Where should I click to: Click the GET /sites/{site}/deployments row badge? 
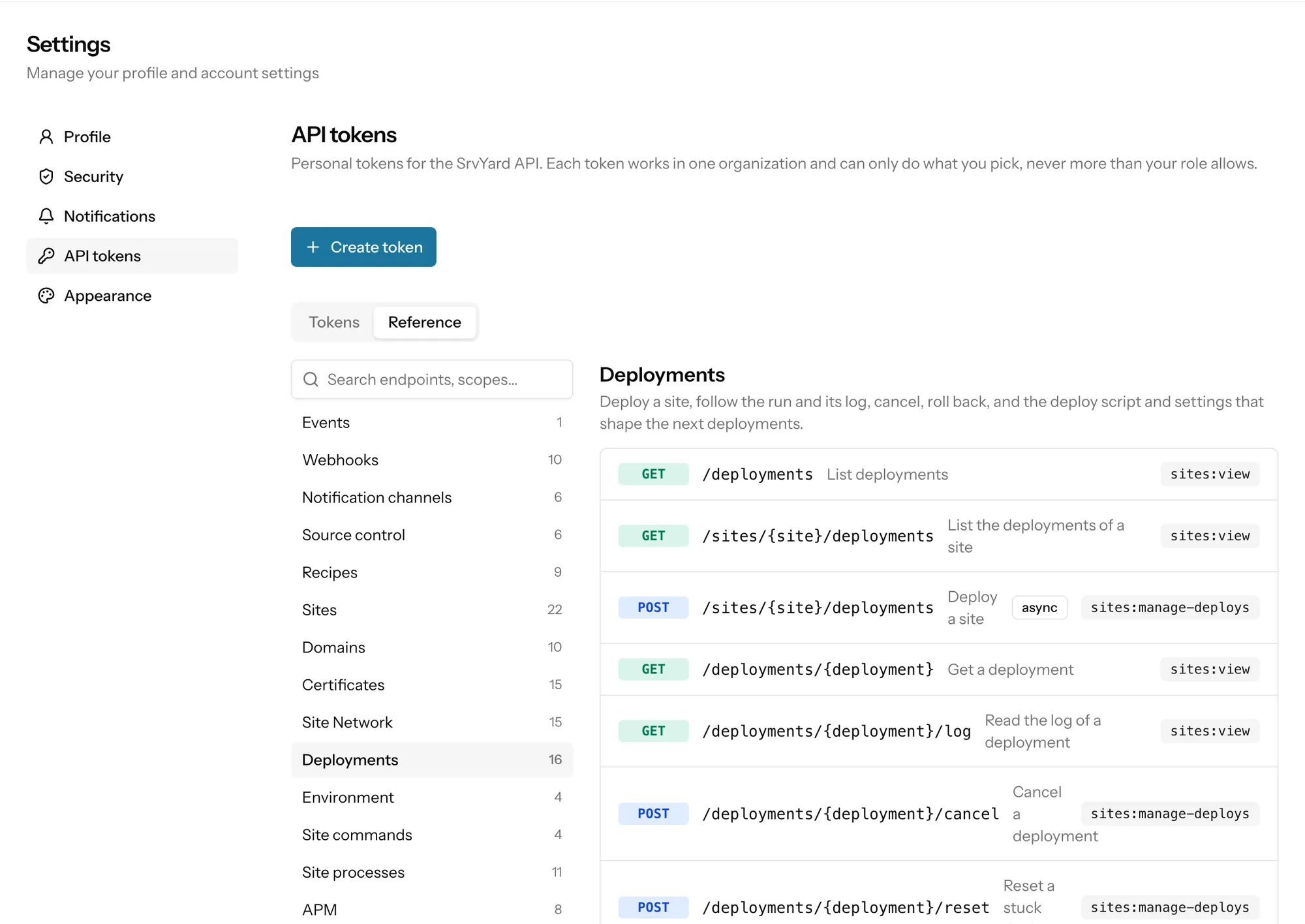[653, 536]
